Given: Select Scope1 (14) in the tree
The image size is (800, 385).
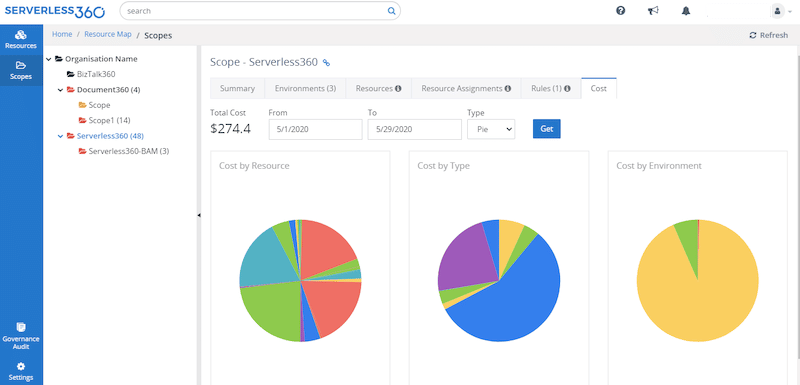Looking at the screenshot, I should [109, 120].
